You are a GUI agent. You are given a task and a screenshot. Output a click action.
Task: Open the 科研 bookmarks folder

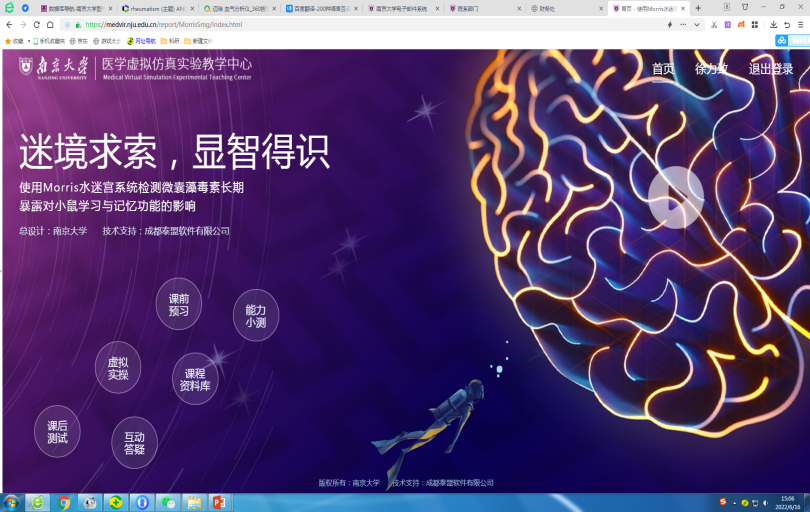[x=170, y=41]
